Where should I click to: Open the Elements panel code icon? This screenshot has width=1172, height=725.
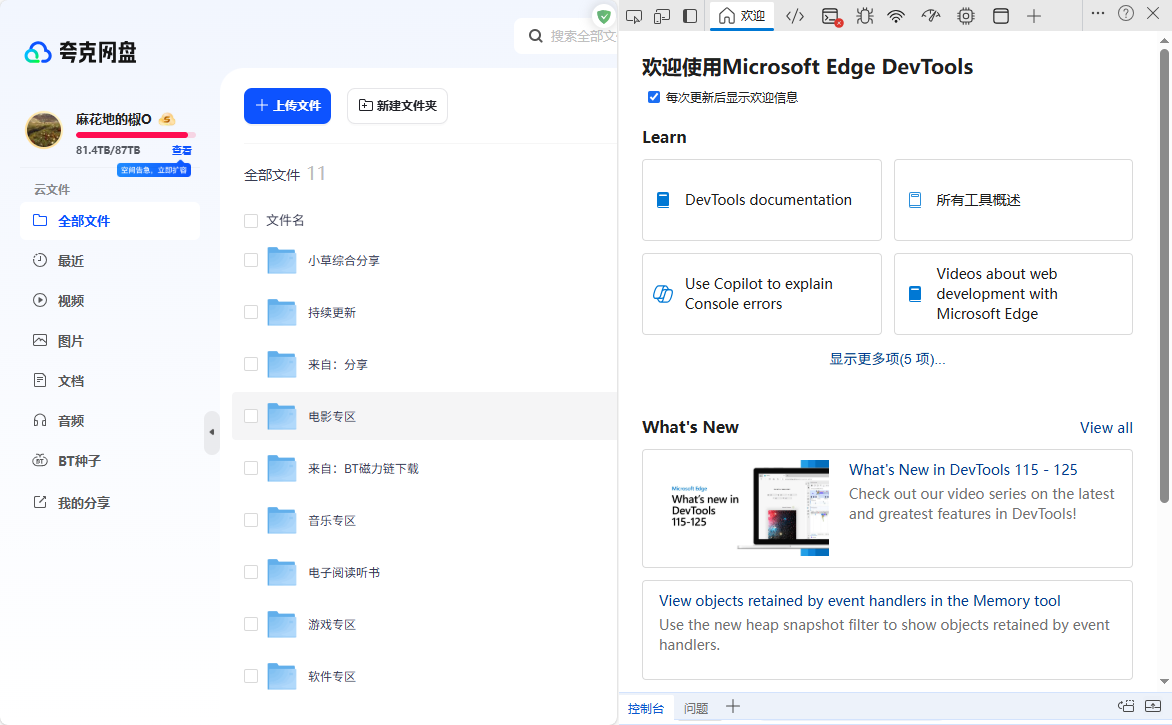[x=795, y=16]
